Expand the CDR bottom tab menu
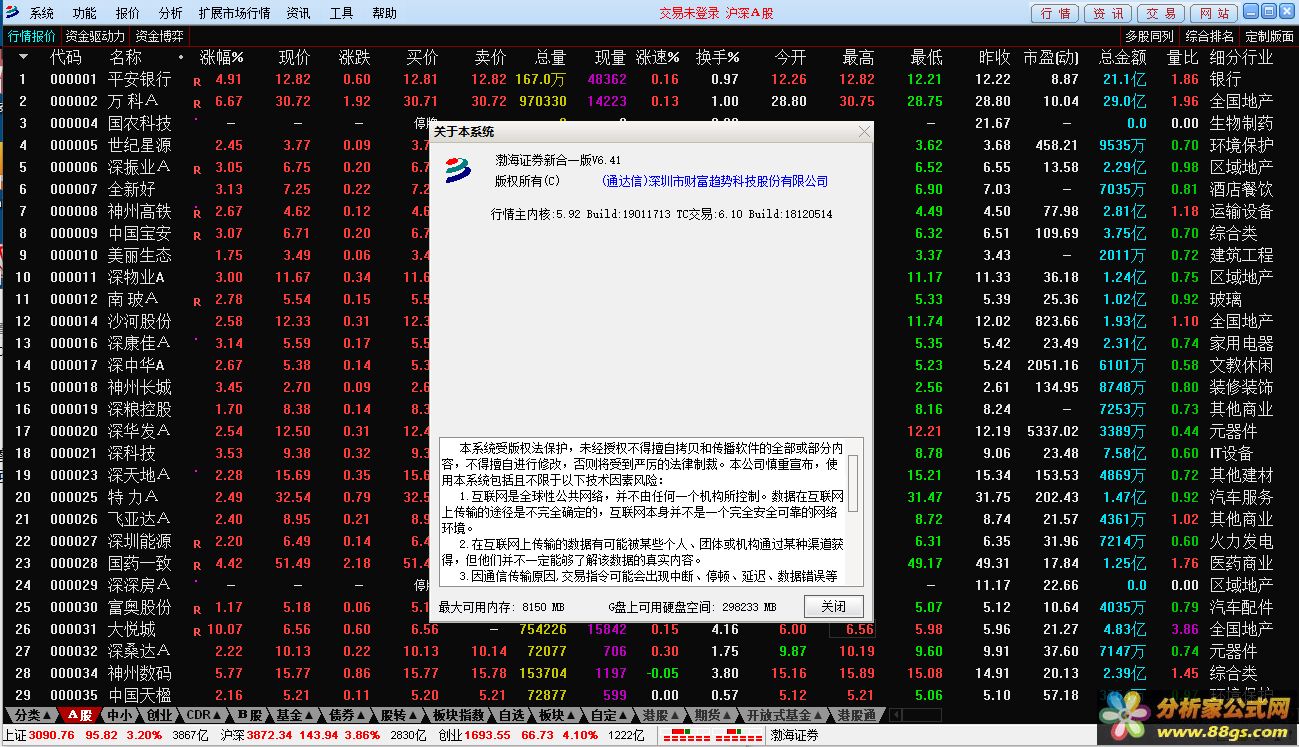The width and height of the screenshot is (1299, 747). click(204, 715)
